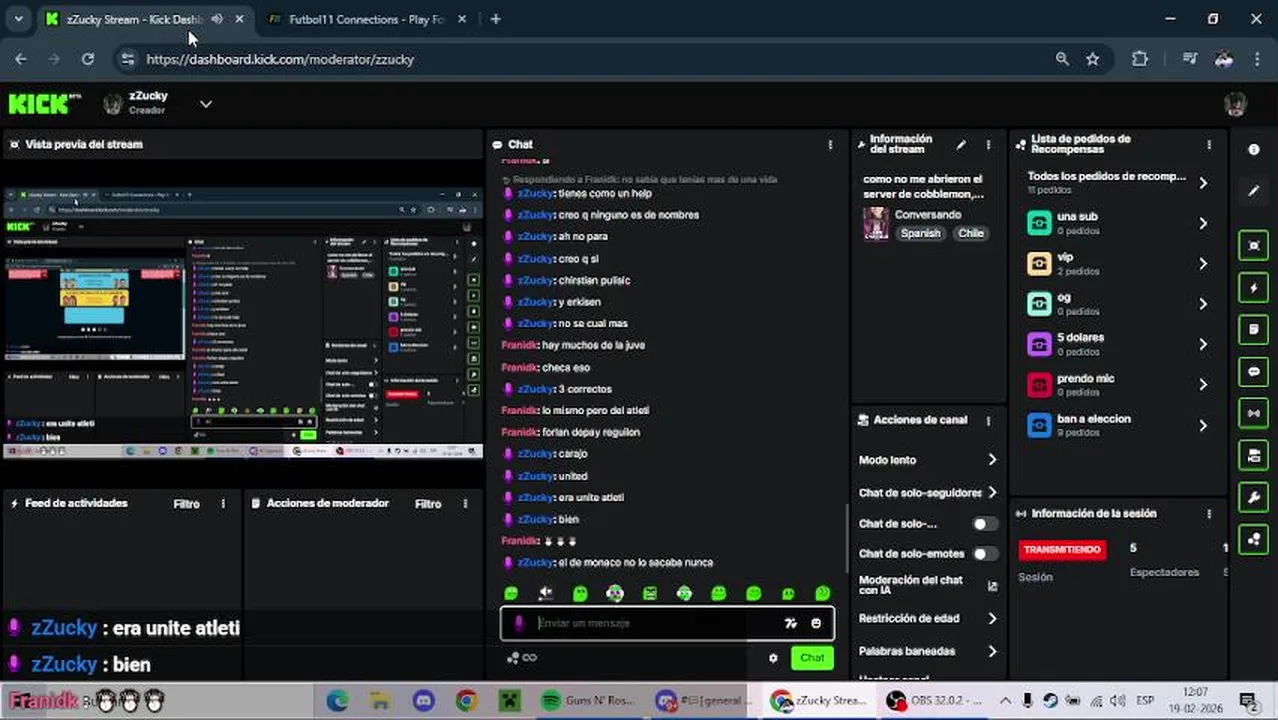Click the wrench tool icon in right sidebar
This screenshot has width=1278, height=720.
[x=1254, y=497]
